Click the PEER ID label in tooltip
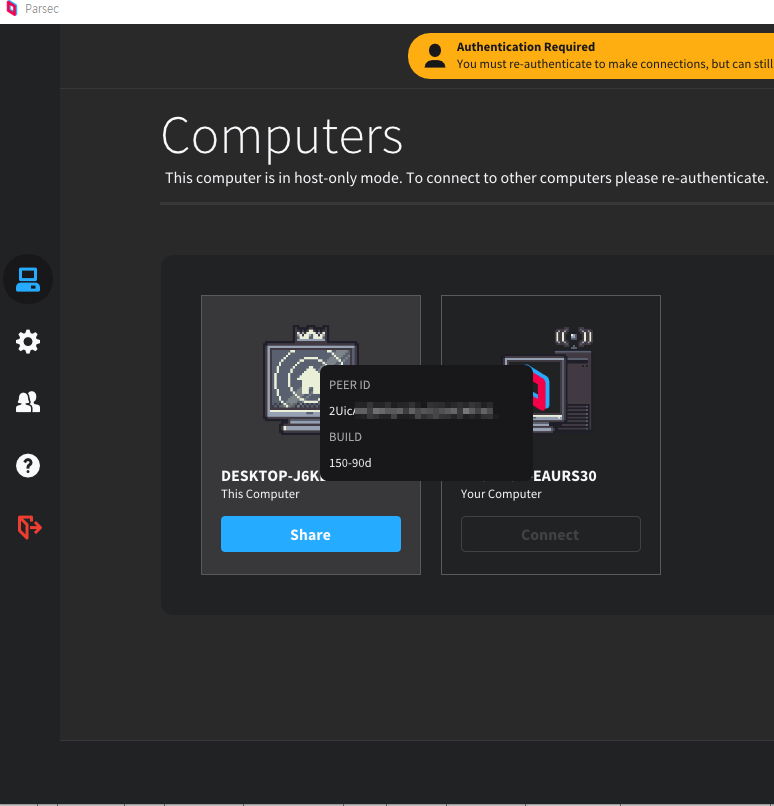The width and height of the screenshot is (774, 806). click(x=349, y=385)
